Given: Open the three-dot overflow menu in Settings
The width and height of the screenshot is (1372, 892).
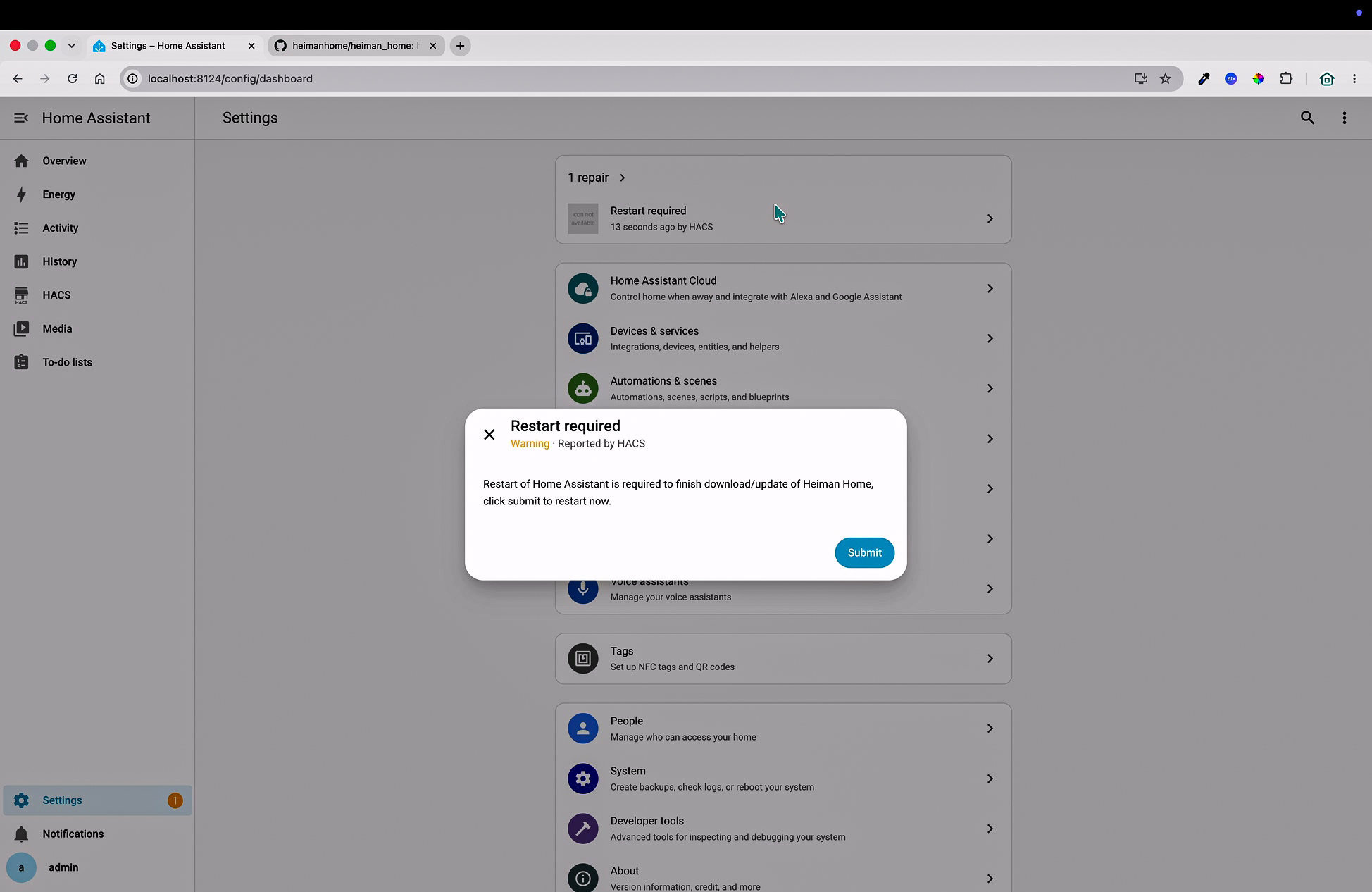Looking at the screenshot, I should click(x=1344, y=118).
